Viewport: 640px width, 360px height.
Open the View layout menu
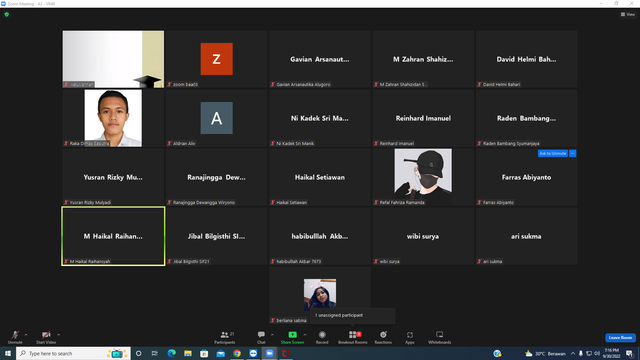[628, 14]
